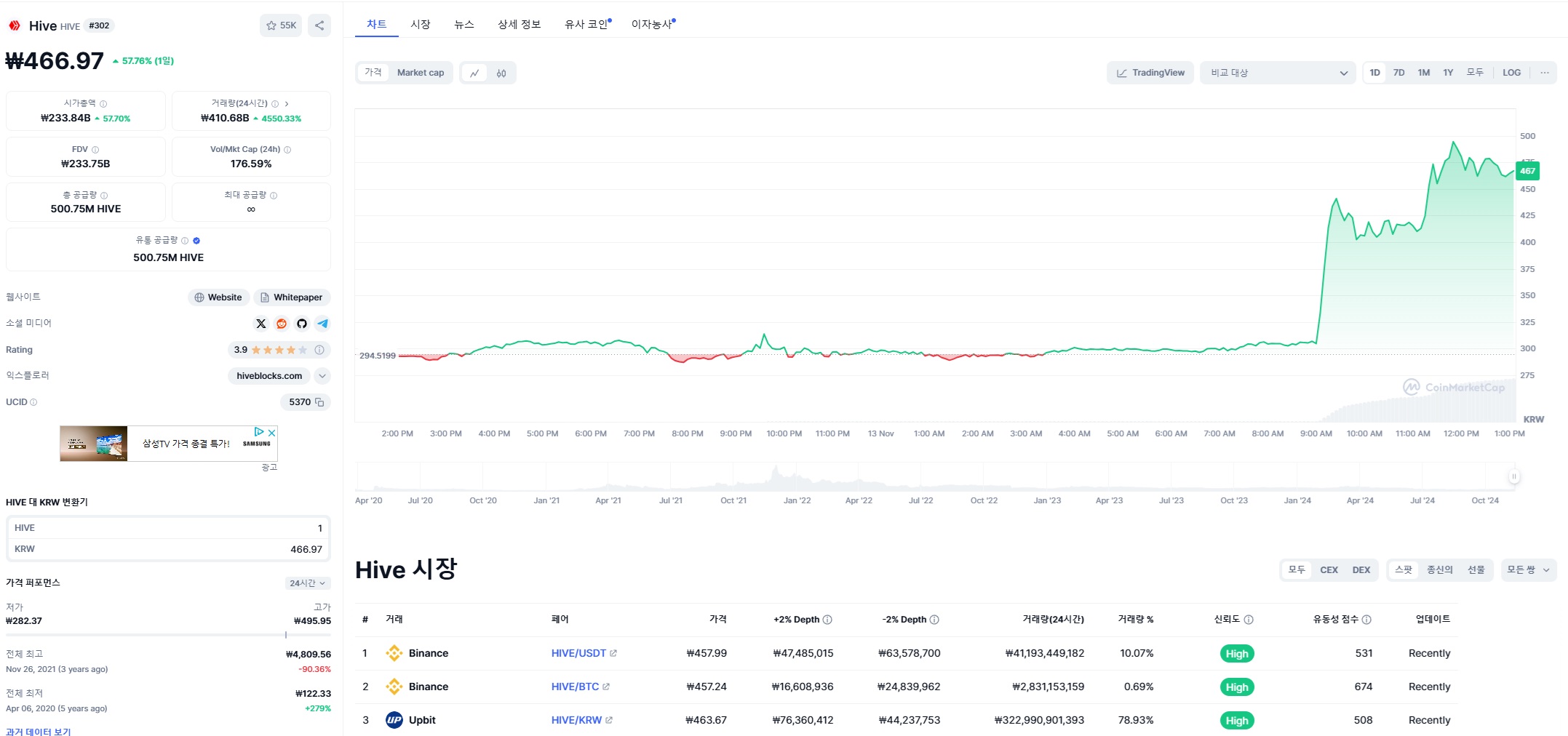Show all time range with 모두

(1474, 73)
